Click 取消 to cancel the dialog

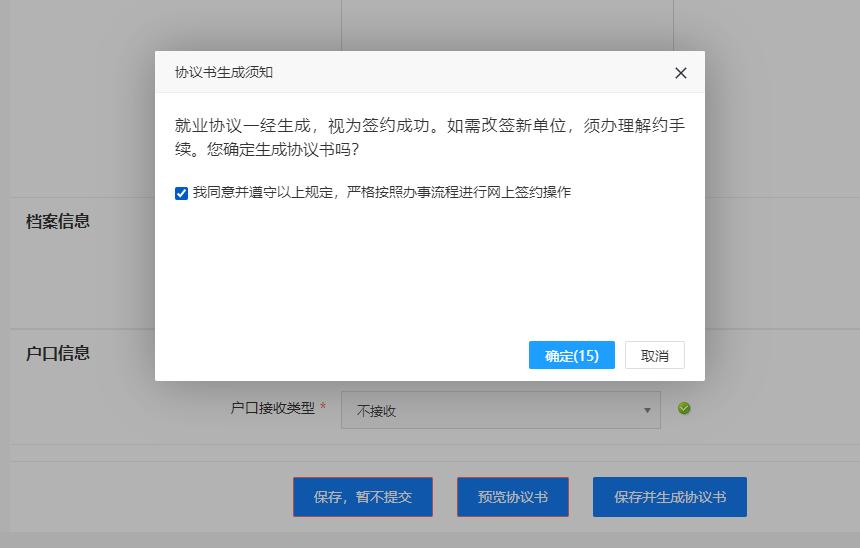click(654, 355)
